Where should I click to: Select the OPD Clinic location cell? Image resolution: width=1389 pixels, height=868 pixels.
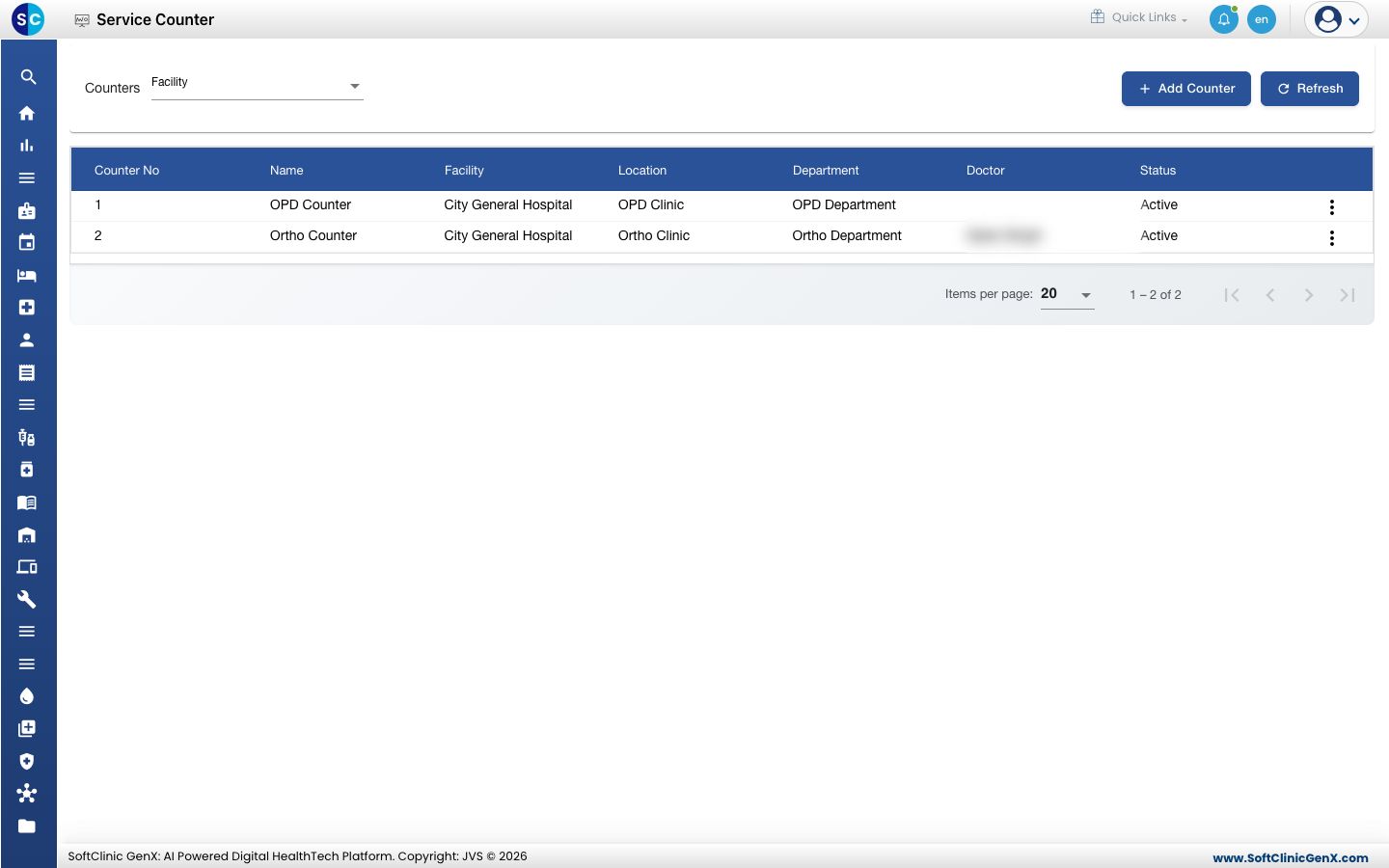pos(651,204)
